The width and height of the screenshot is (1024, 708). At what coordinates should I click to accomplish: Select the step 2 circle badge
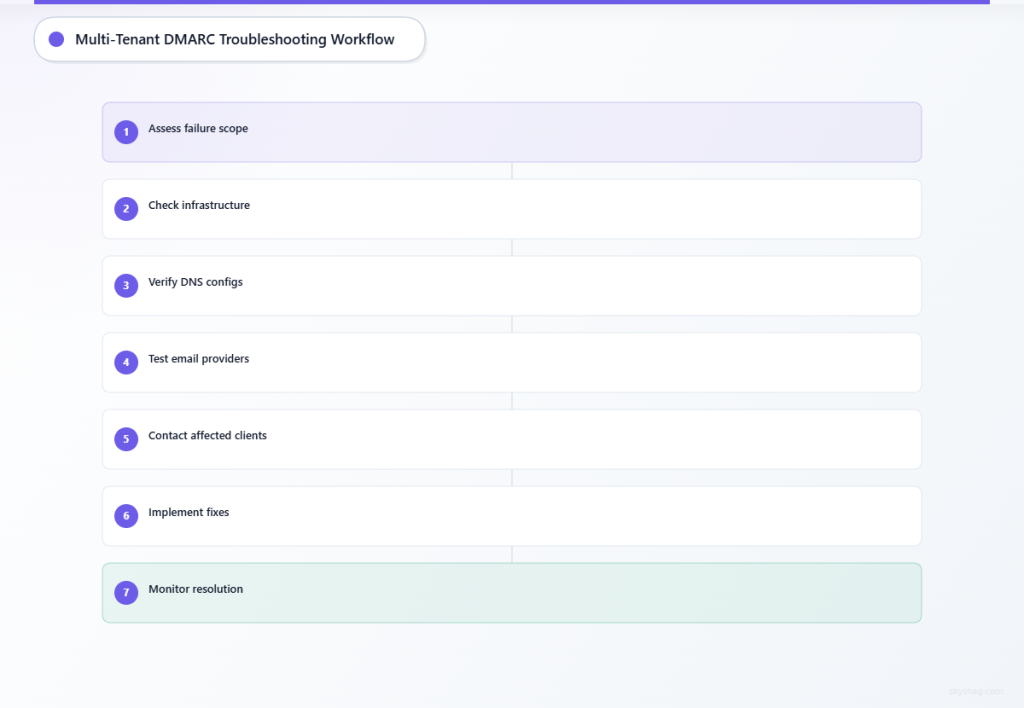pos(126,208)
